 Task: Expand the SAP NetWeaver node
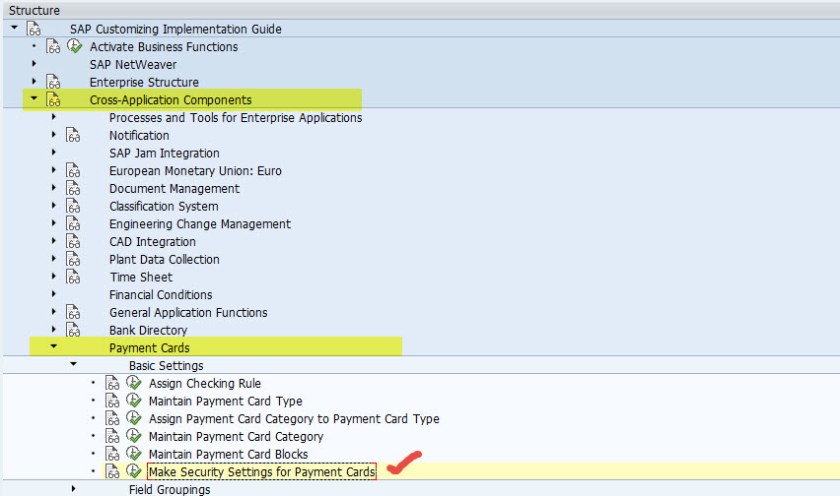34,64
